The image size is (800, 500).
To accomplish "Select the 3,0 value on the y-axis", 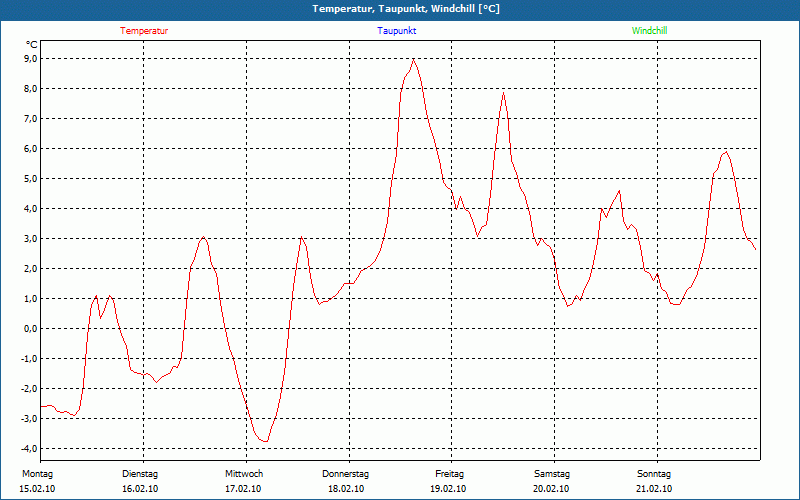I will tap(31, 239).
